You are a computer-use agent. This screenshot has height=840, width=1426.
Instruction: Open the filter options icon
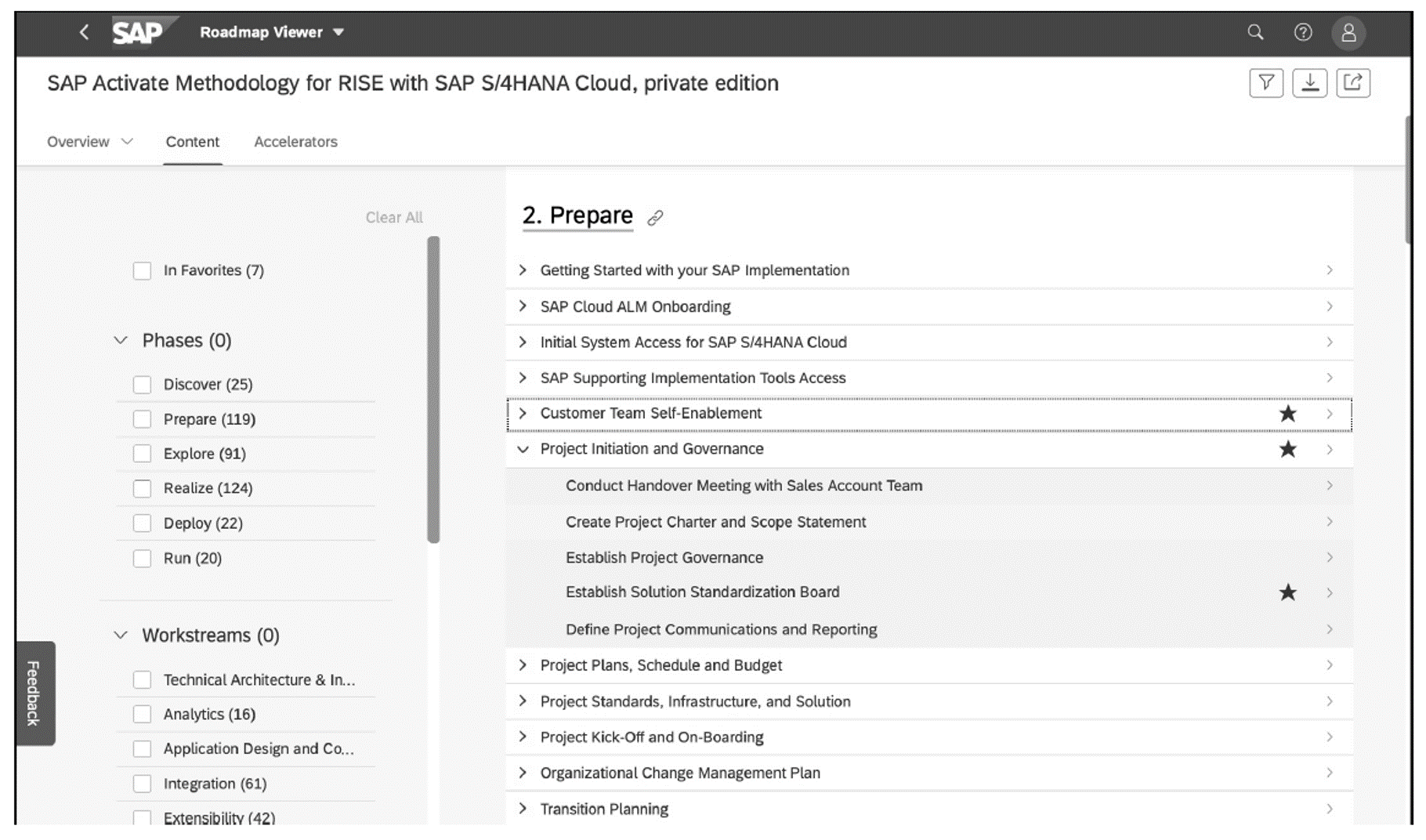pos(1266,81)
